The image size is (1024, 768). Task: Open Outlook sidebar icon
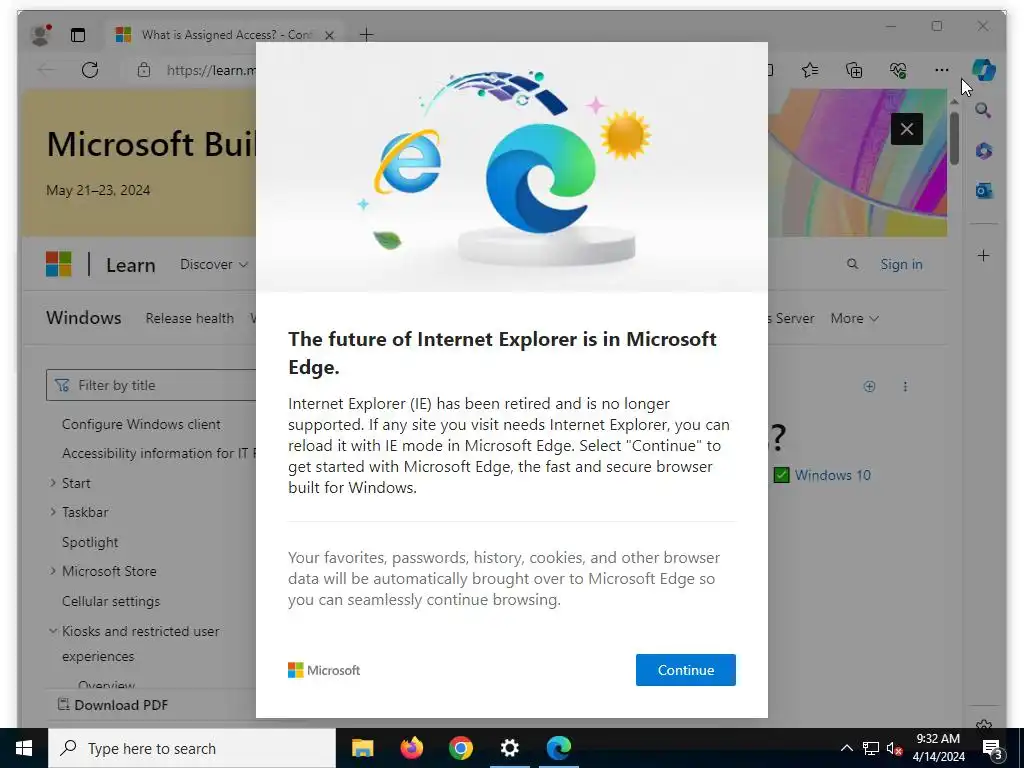point(984,191)
